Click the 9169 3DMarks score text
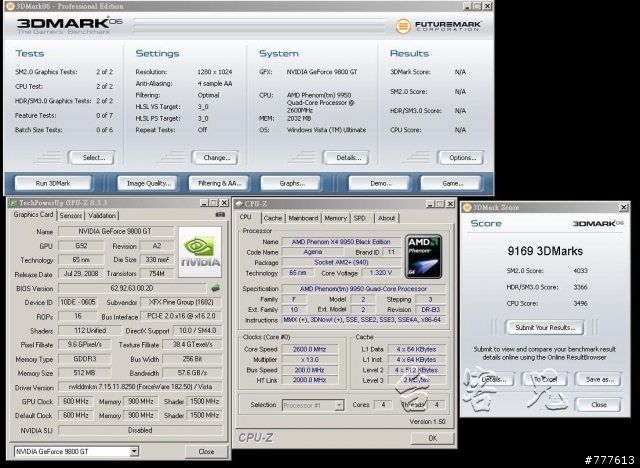The height and width of the screenshot is (468, 640). (x=545, y=251)
